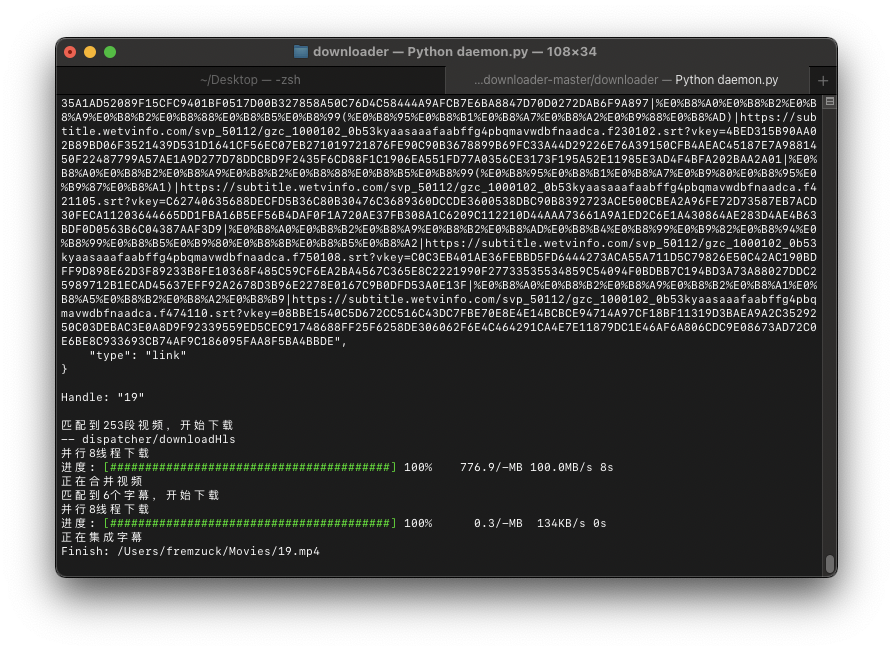Open a new terminal tab with plus
The height and width of the screenshot is (651, 893).
tap(822, 81)
